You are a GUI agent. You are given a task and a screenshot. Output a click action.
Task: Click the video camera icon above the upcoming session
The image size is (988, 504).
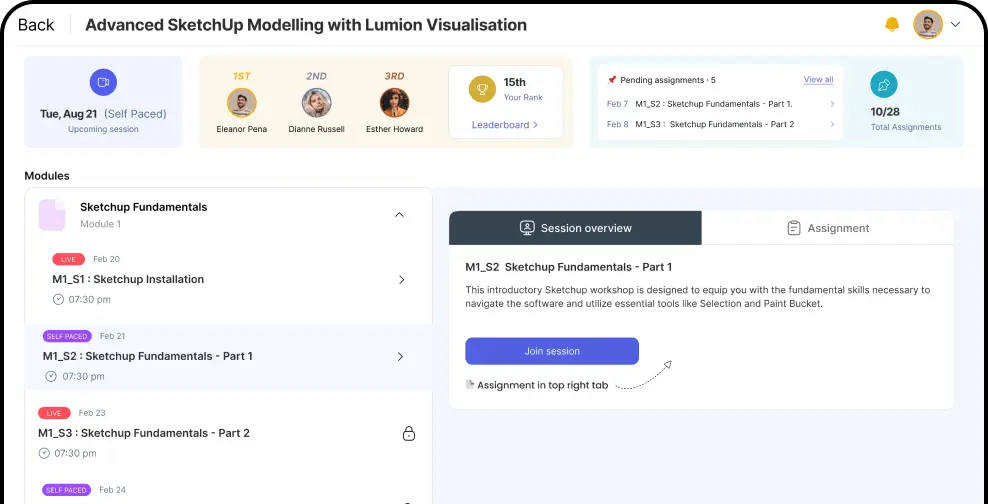[103, 83]
